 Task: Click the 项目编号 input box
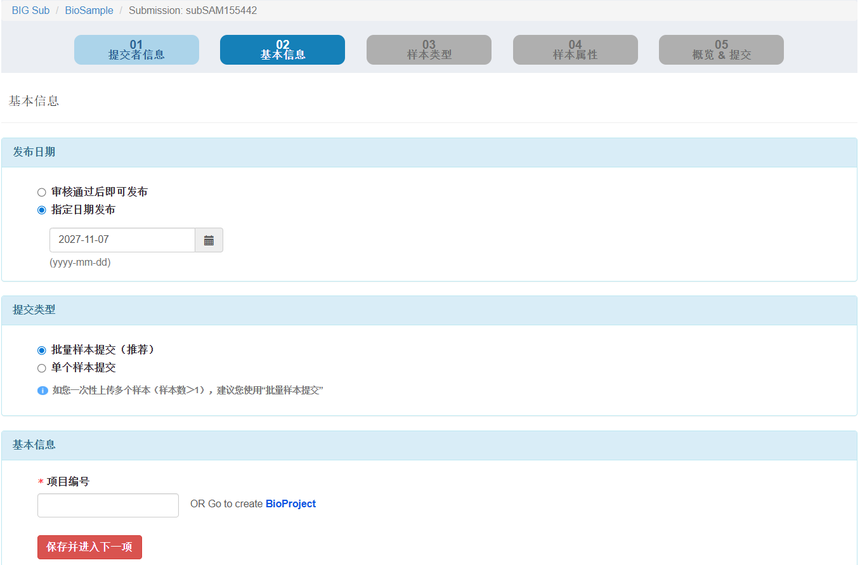coord(108,505)
